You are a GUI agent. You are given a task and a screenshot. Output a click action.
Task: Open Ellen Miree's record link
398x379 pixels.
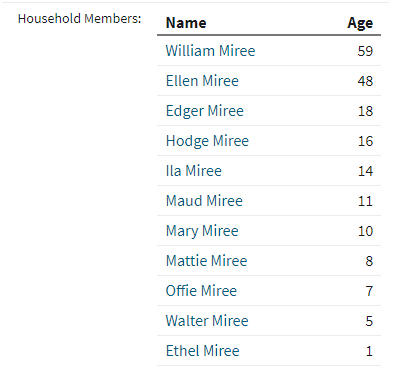click(x=202, y=81)
